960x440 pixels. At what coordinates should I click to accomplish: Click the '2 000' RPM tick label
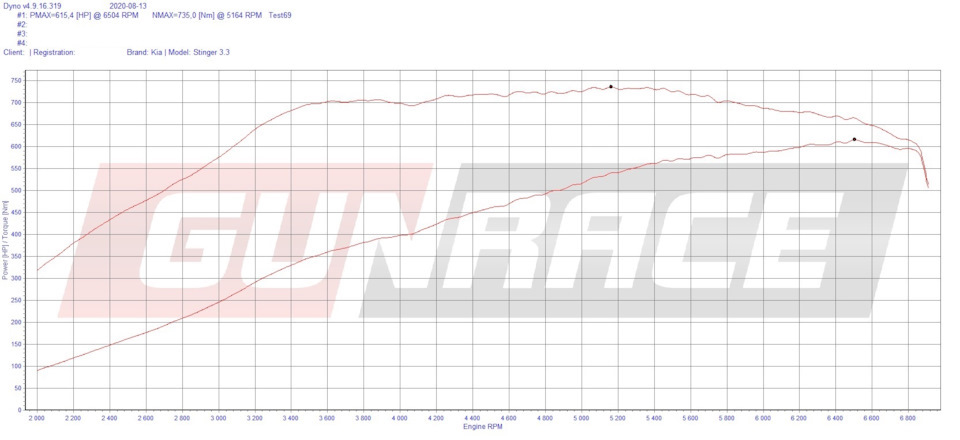[x=37, y=417]
